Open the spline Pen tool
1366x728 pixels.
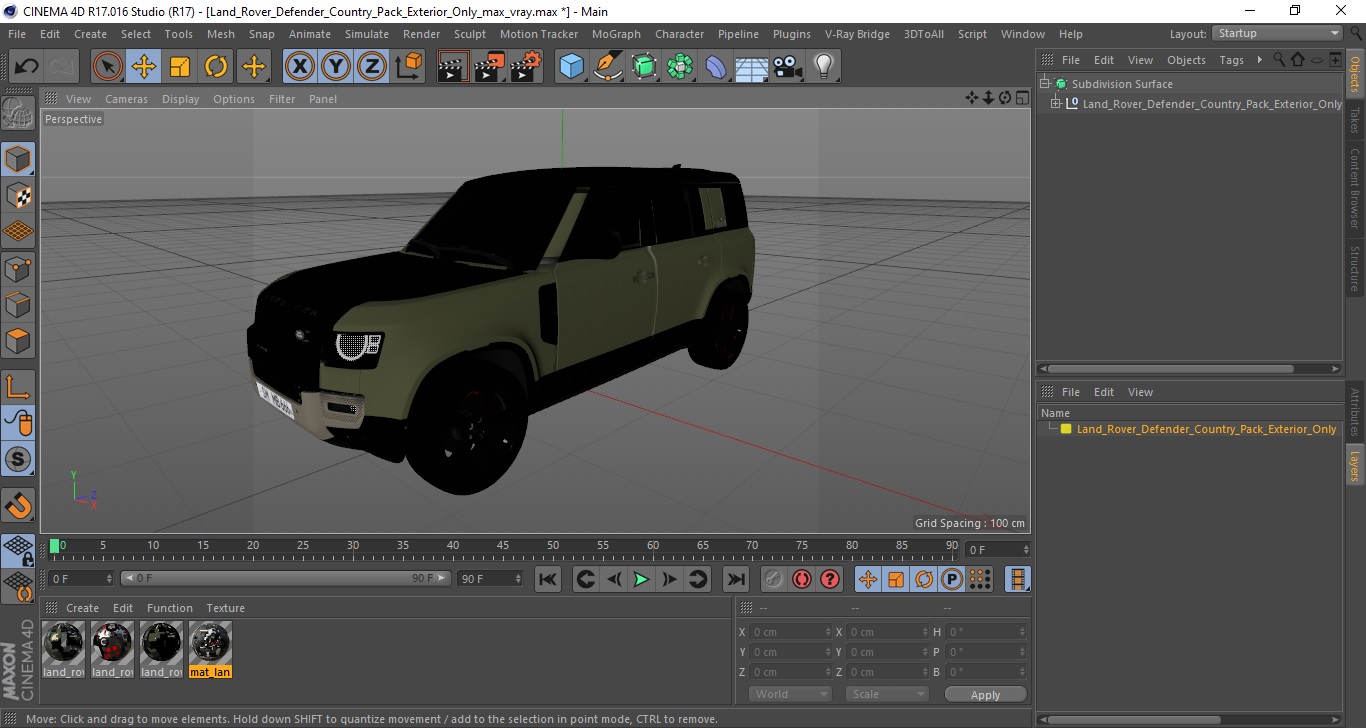tap(608, 67)
